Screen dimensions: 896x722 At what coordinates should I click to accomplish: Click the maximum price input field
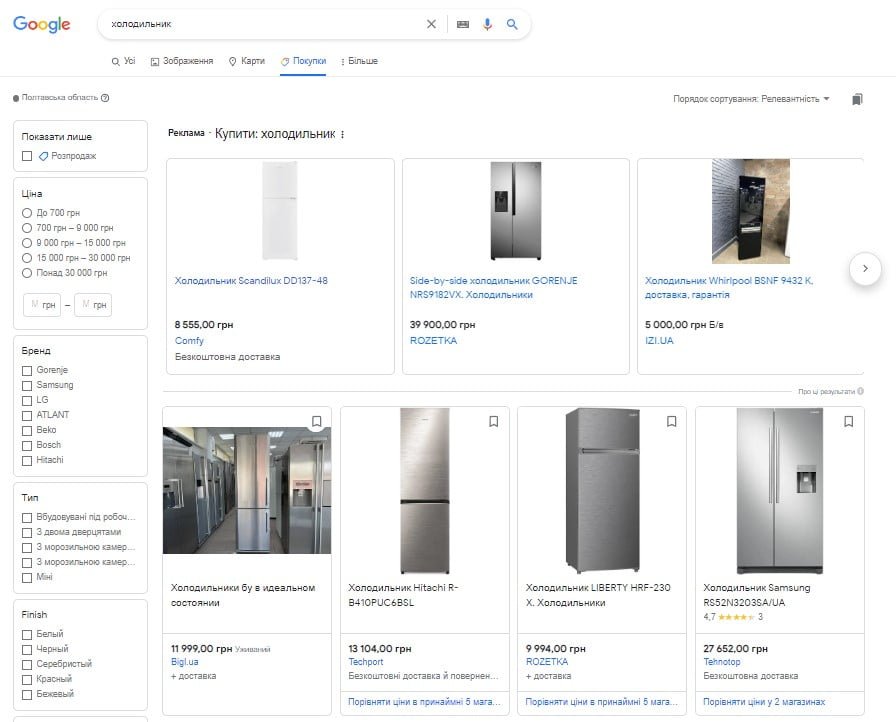pos(93,305)
